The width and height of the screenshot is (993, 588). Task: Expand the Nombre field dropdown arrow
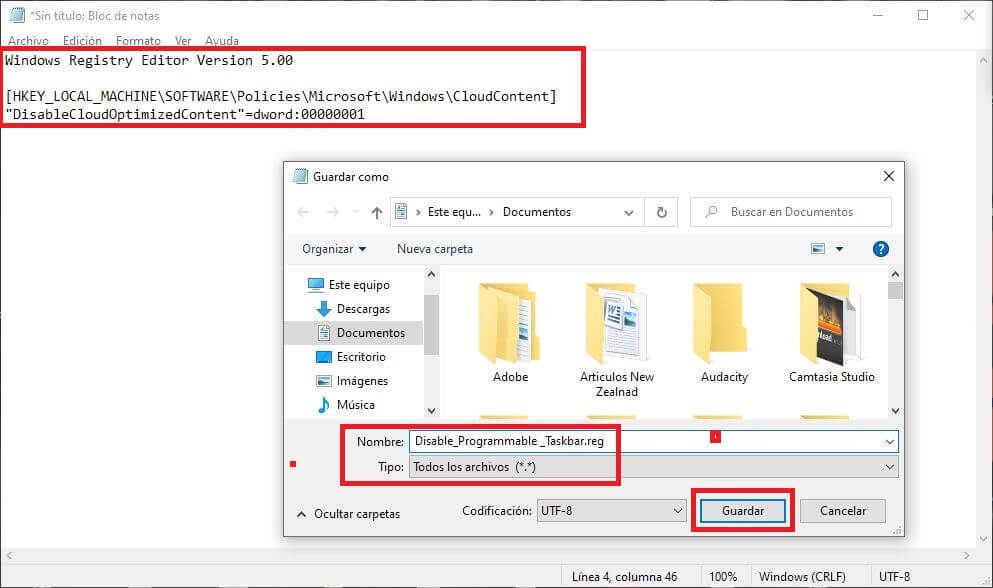pyautogui.click(x=890, y=442)
